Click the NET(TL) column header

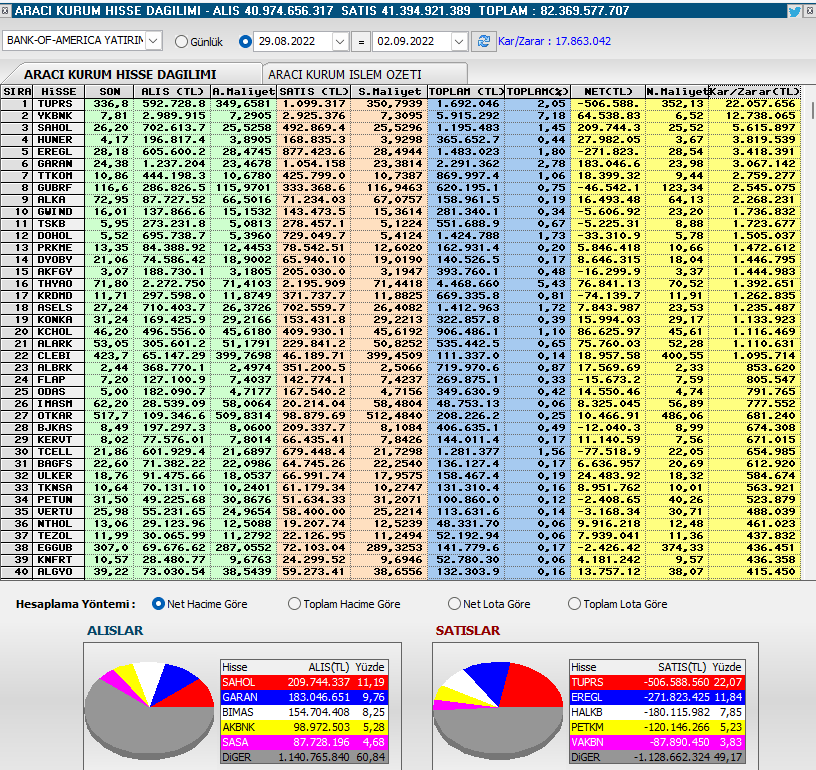608,92
